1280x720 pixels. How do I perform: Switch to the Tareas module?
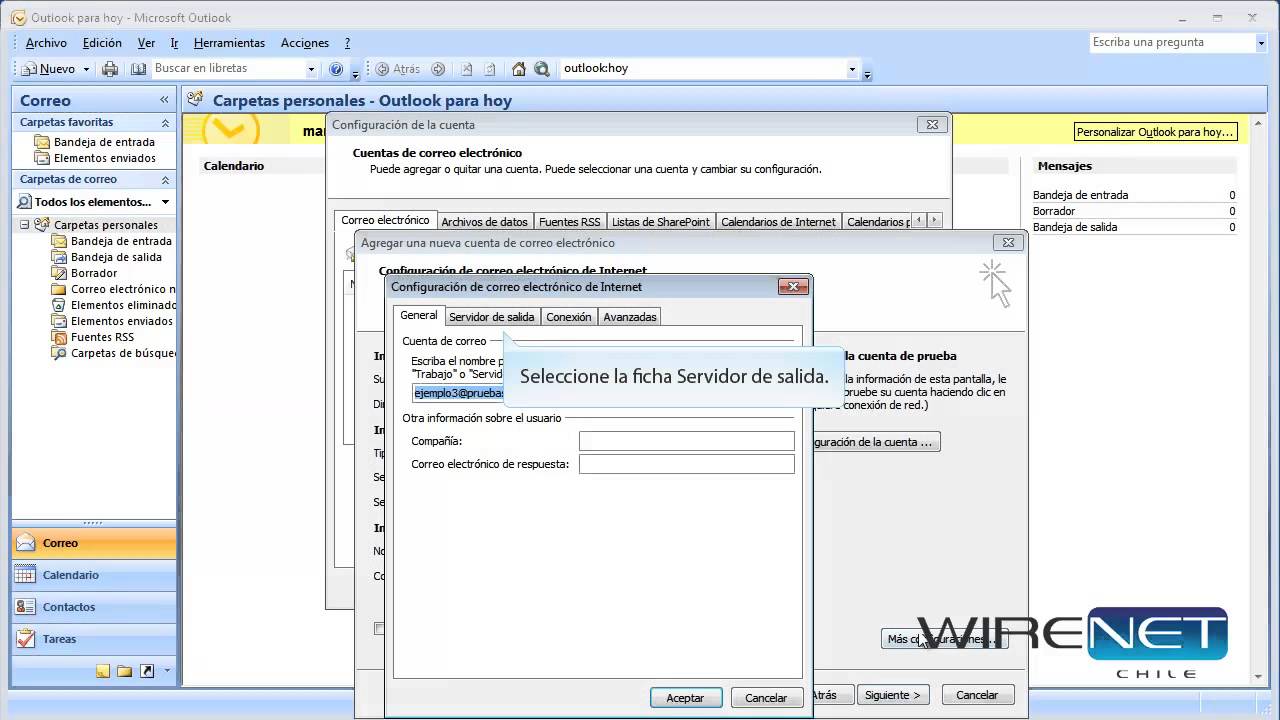pyautogui.click(x=94, y=639)
